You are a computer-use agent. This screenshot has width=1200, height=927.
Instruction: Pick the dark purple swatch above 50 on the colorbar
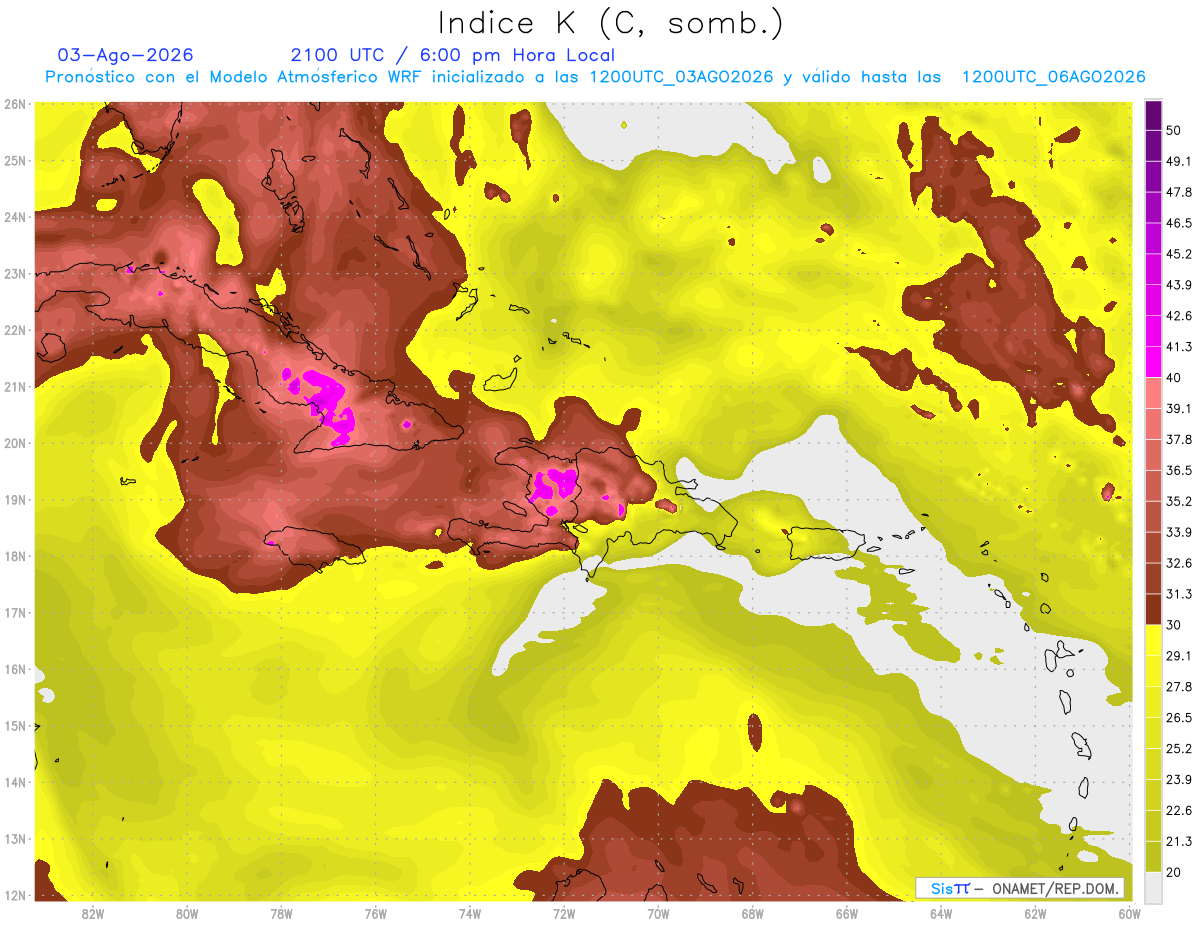(x=1153, y=116)
